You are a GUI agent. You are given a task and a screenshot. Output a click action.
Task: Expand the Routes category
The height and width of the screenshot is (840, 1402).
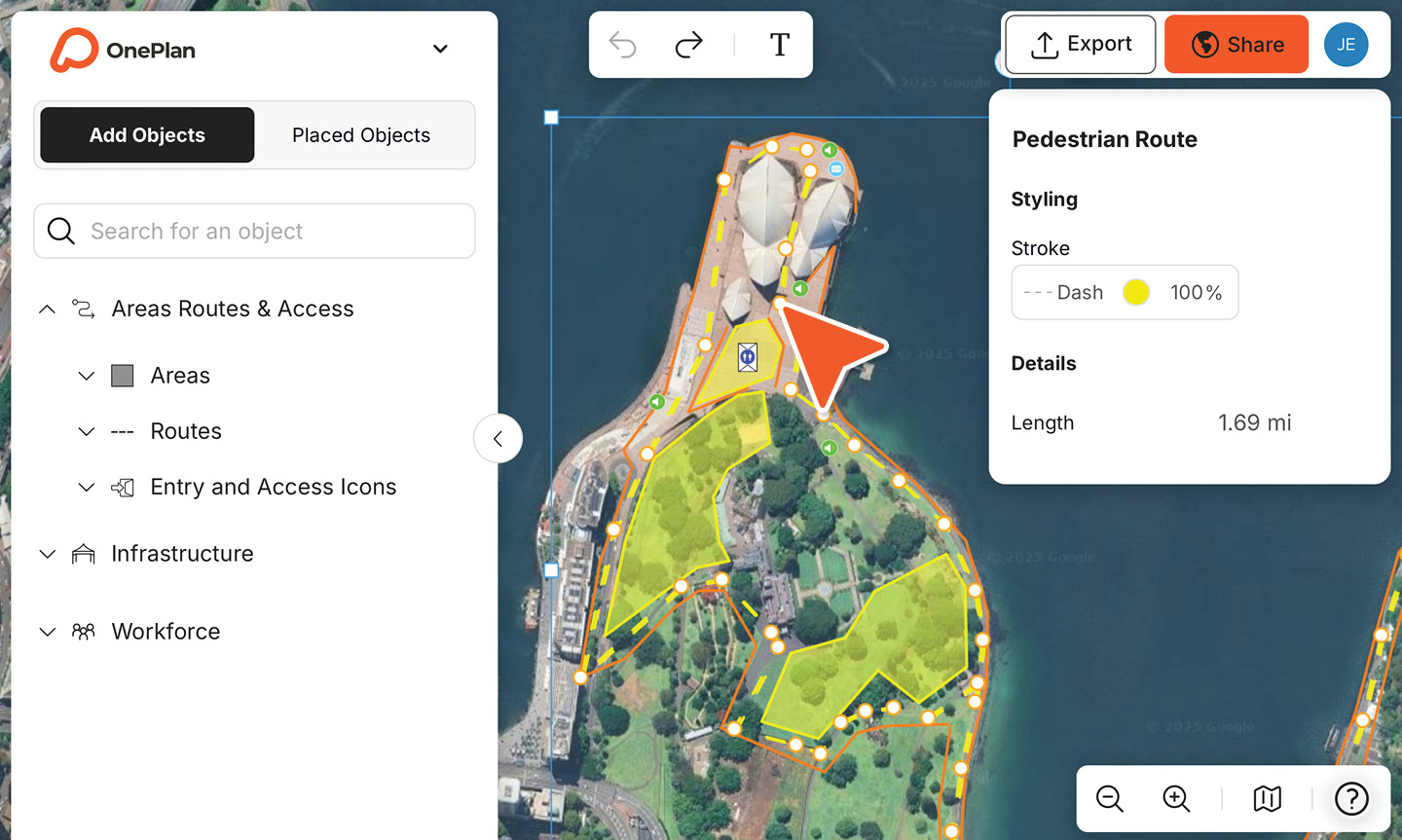[87, 431]
